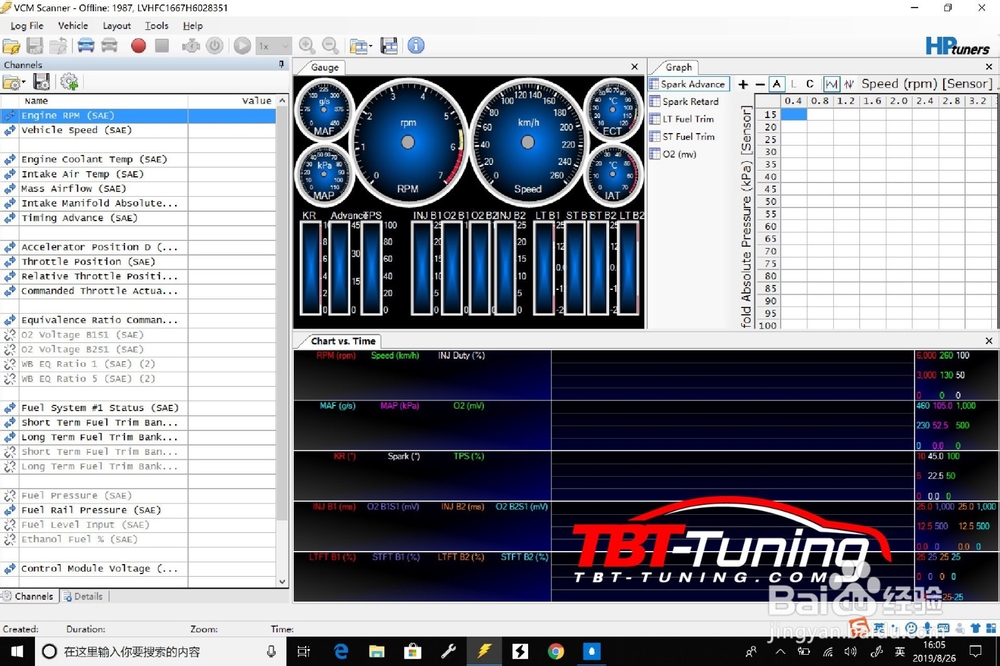Connect to vehicle with blue car icon
The image size is (1000, 666).
pyautogui.click(x=85, y=46)
